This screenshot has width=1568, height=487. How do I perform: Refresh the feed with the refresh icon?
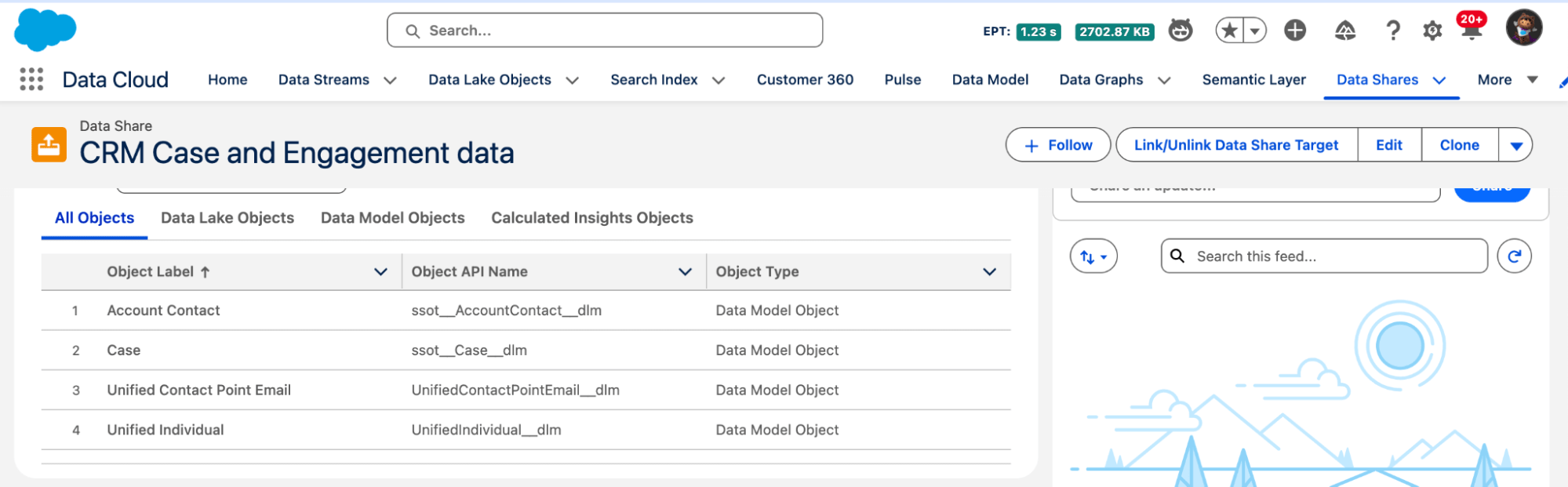click(x=1514, y=256)
